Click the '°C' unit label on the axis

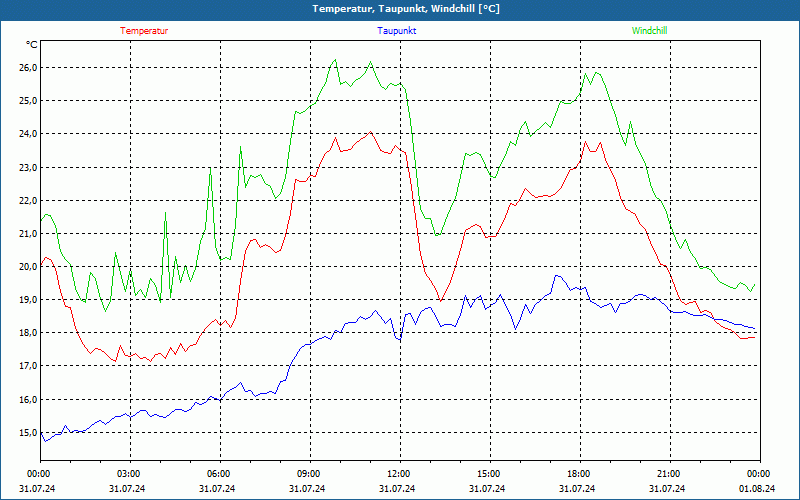(32, 45)
